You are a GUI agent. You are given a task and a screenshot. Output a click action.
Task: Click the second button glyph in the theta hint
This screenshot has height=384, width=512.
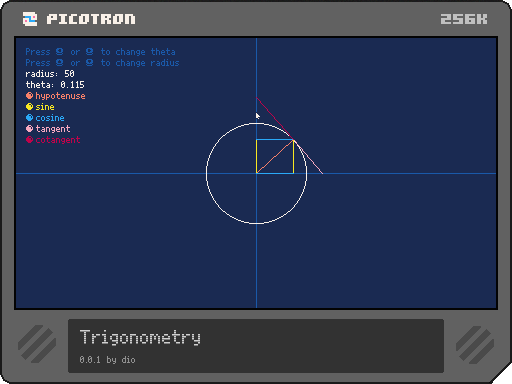89,52
